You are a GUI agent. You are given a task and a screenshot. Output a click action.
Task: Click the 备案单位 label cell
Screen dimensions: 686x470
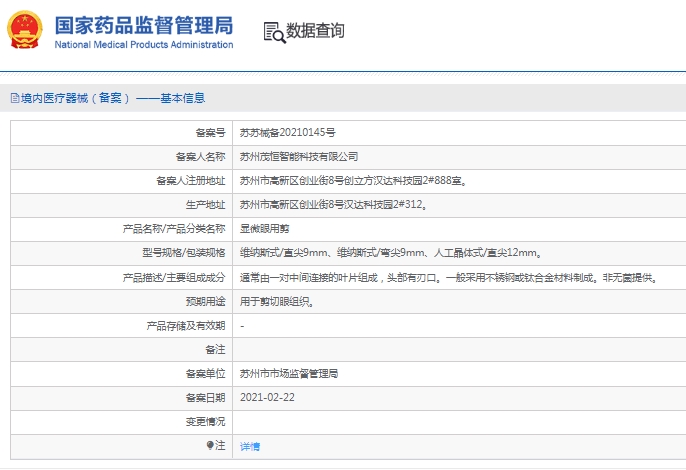pos(122,374)
